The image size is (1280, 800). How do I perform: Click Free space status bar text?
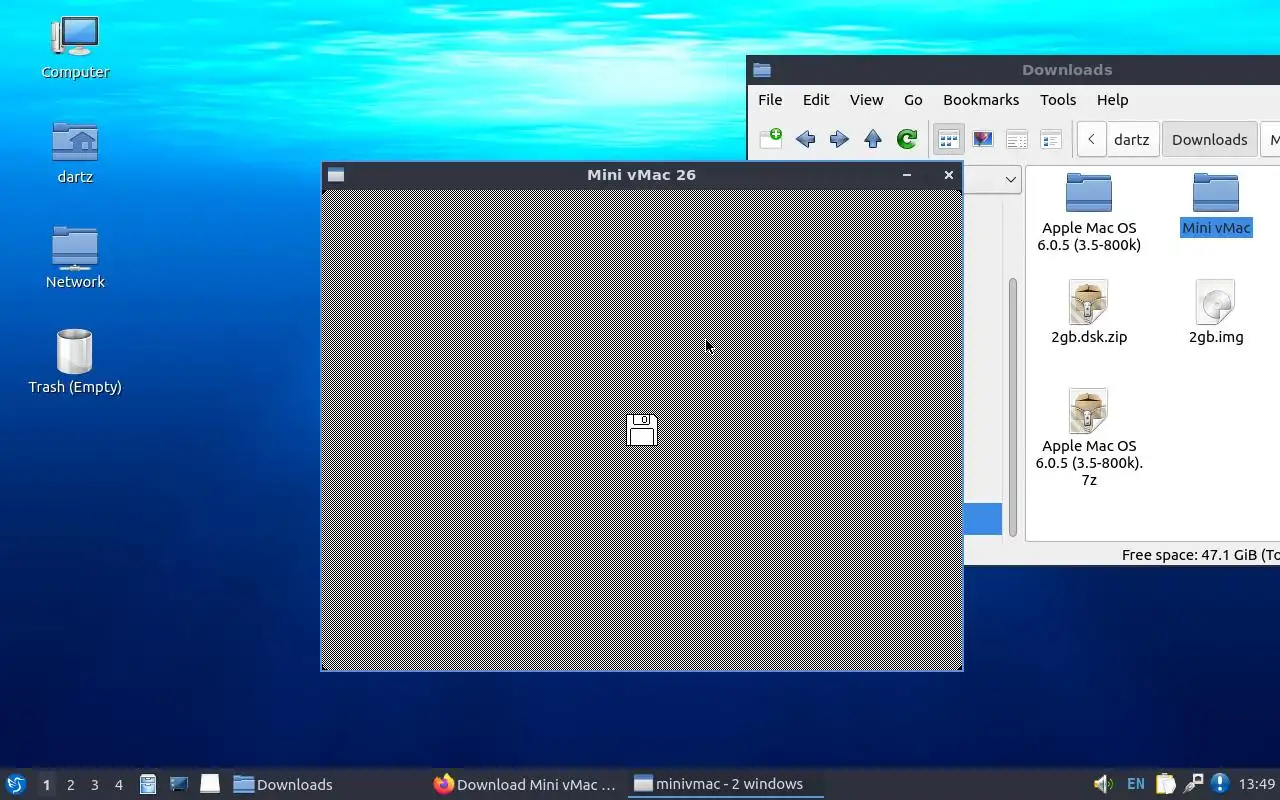pyautogui.click(x=1200, y=555)
